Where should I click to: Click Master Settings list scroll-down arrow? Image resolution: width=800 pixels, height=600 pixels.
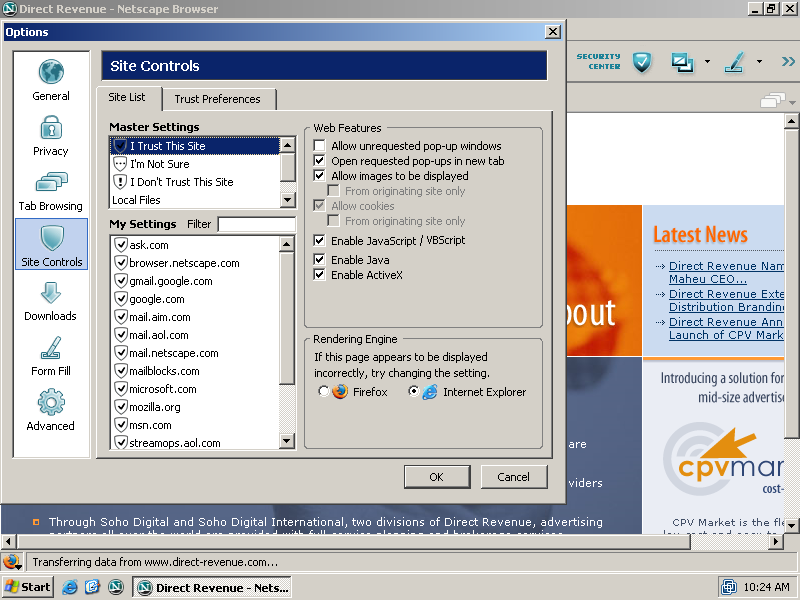click(x=288, y=199)
